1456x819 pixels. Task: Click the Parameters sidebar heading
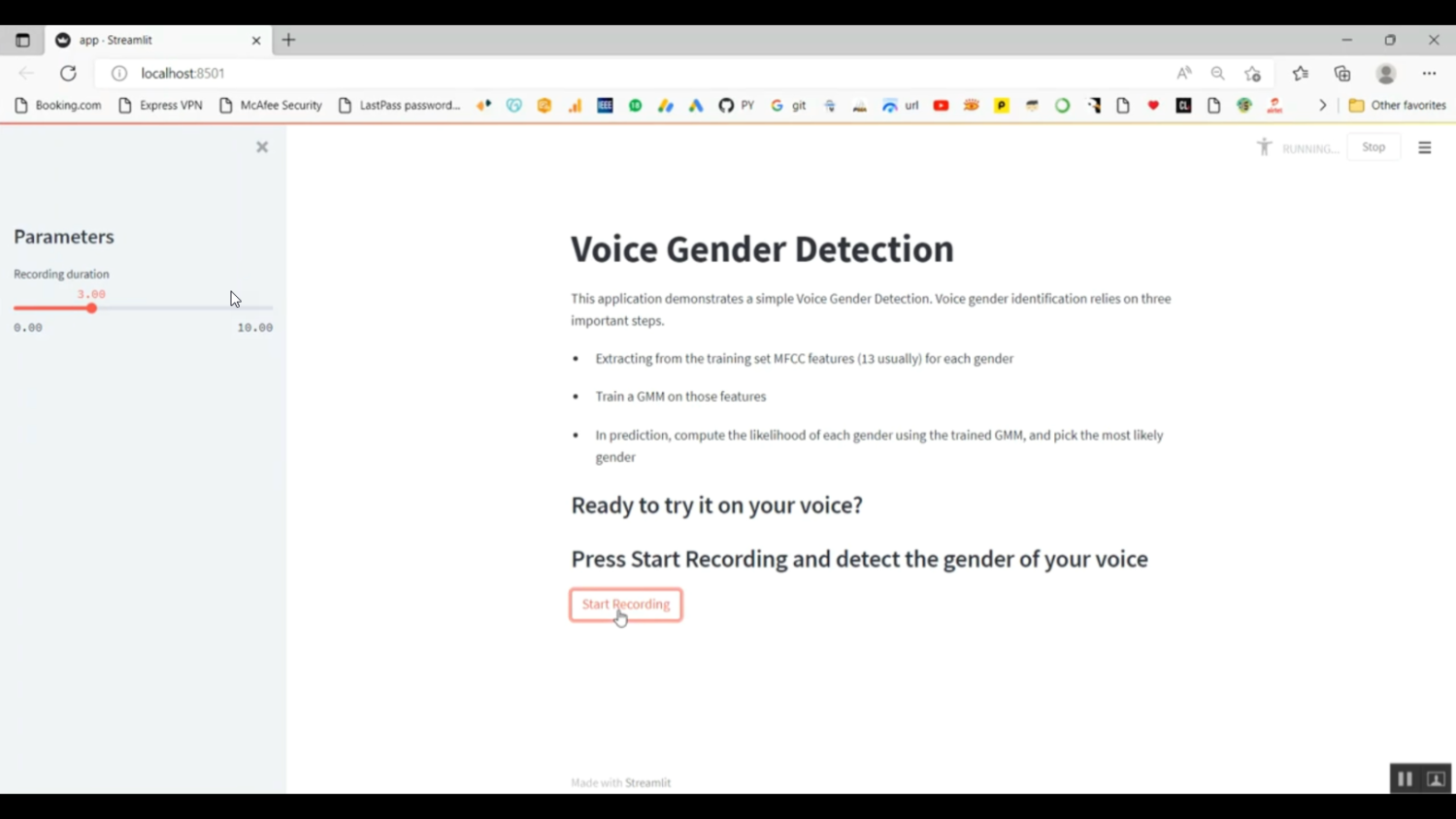(64, 237)
